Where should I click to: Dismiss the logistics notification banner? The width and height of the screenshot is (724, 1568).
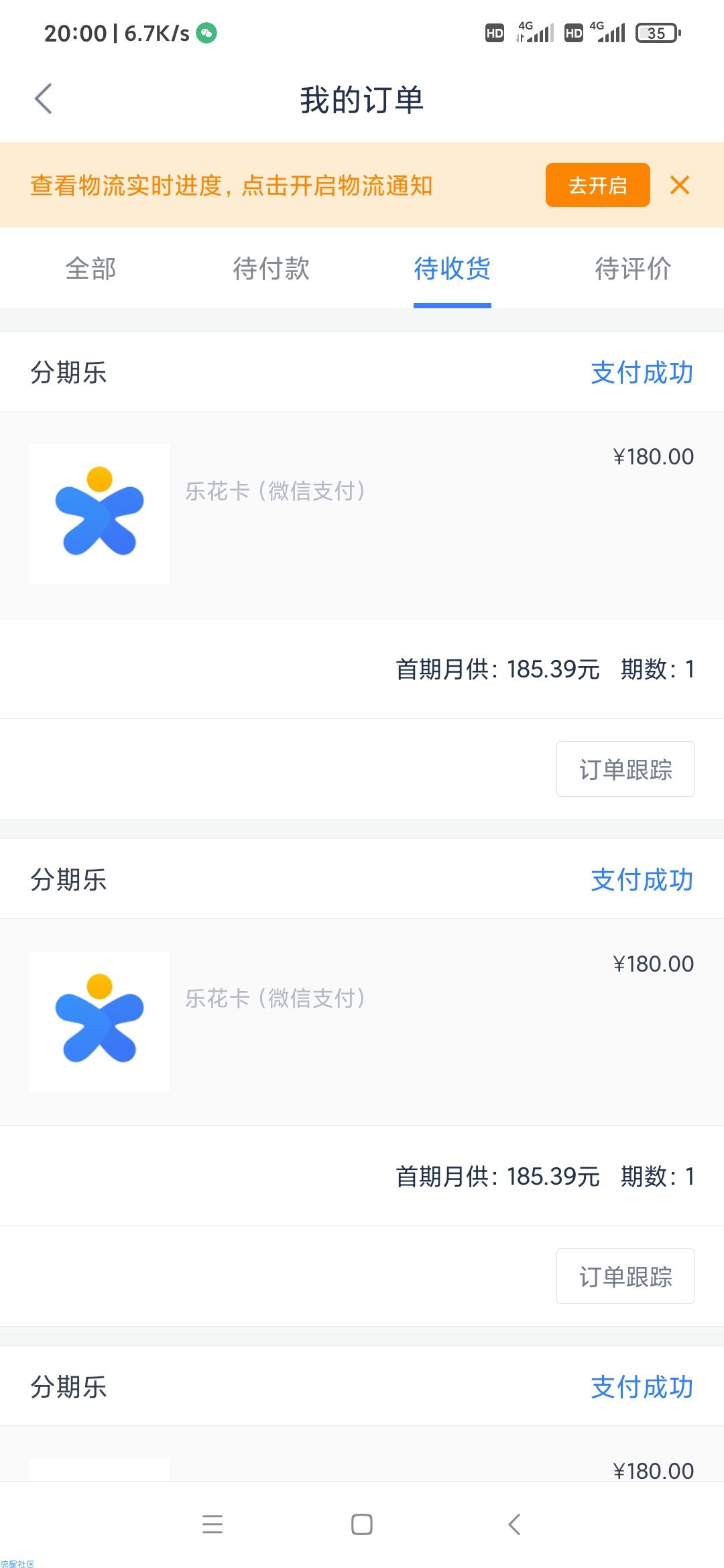pos(680,185)
